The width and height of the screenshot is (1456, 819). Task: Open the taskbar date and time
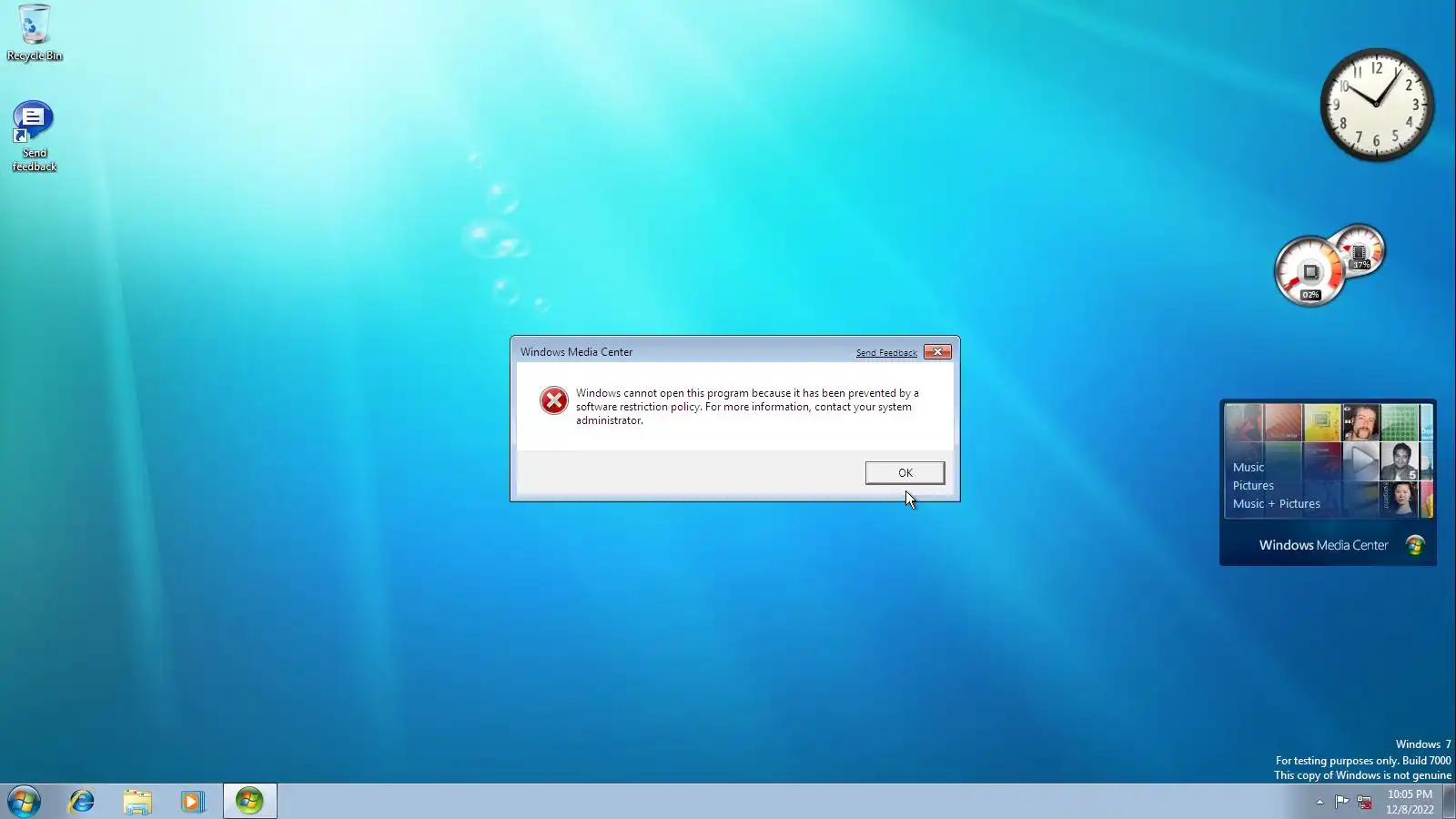tap(1410, 802)
